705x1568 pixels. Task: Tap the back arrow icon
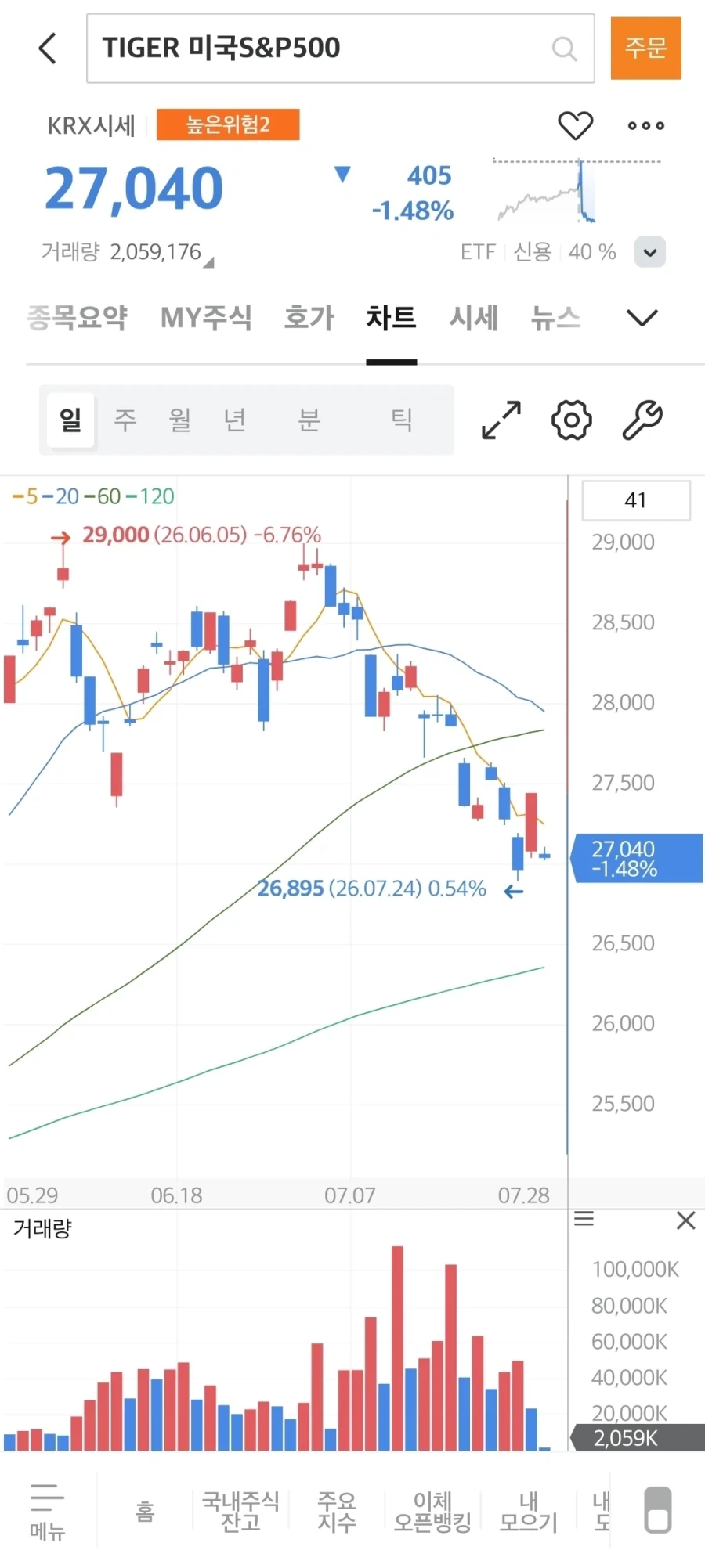click(48, 48)
